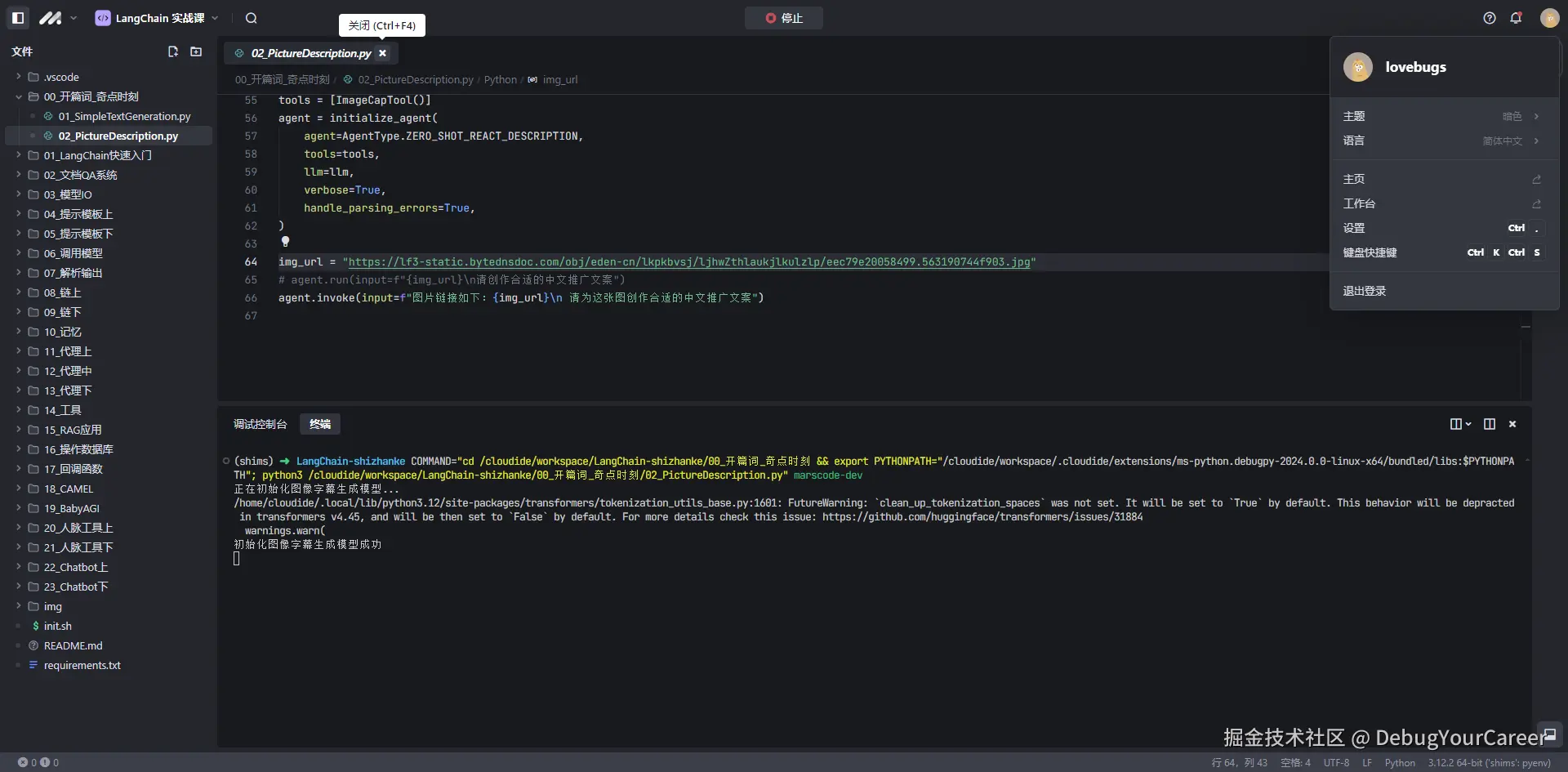Toggle the left sidebar panel icon

coord(18,18)
